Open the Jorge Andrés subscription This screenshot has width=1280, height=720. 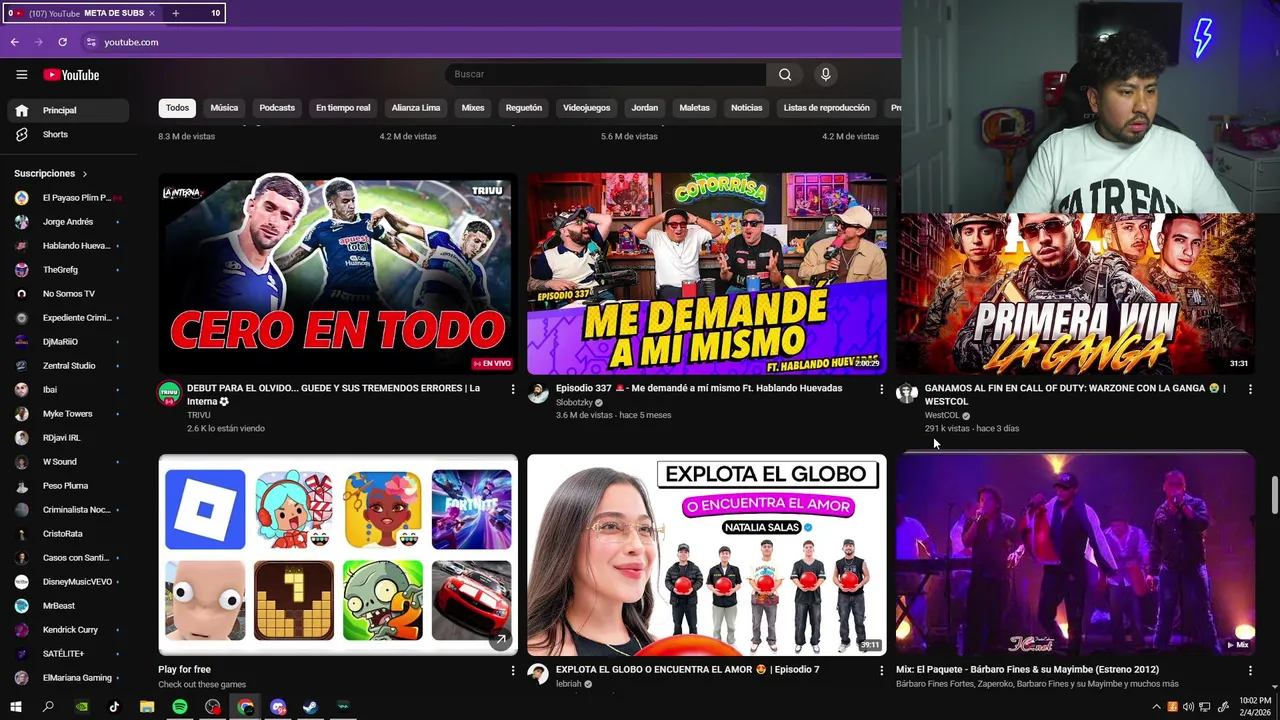[68, 222]
